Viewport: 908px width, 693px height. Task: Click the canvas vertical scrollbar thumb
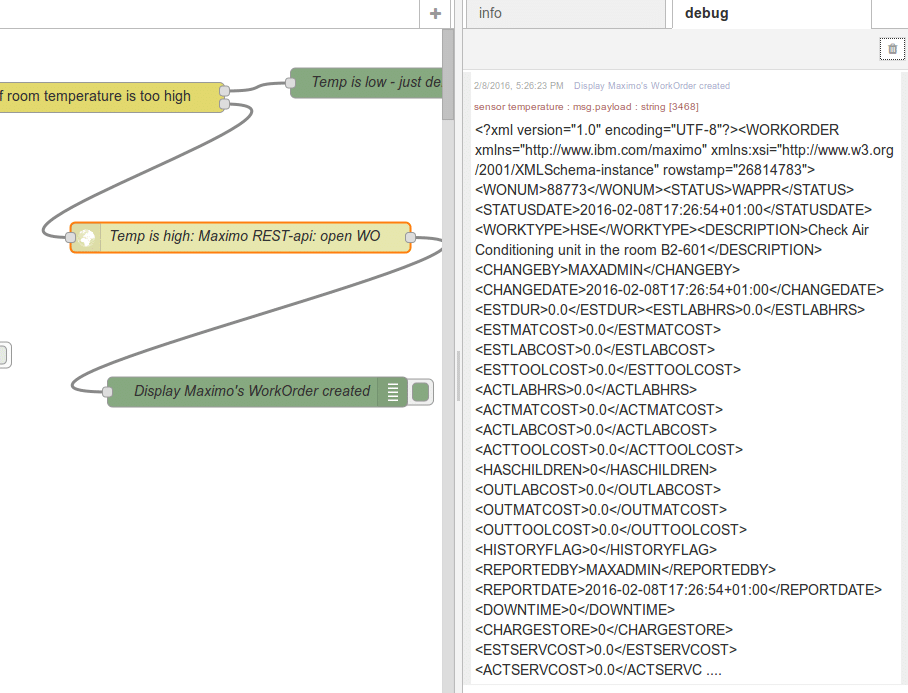click(x=448, y=74)
